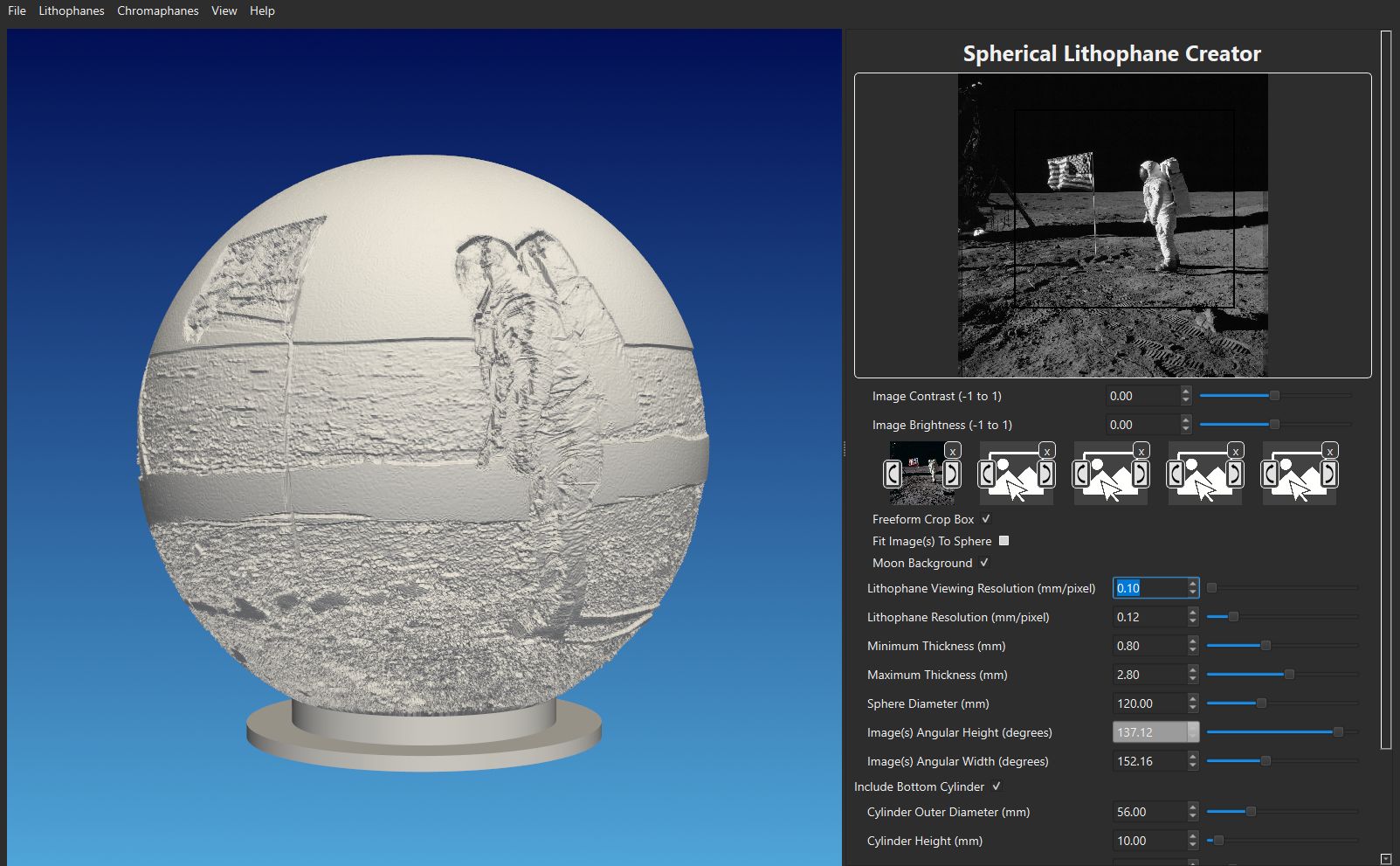Remove the loaded moon landing image slot
Image resolution: width=1400 pixels, height=866 pixels.
[x=952, y=451]
